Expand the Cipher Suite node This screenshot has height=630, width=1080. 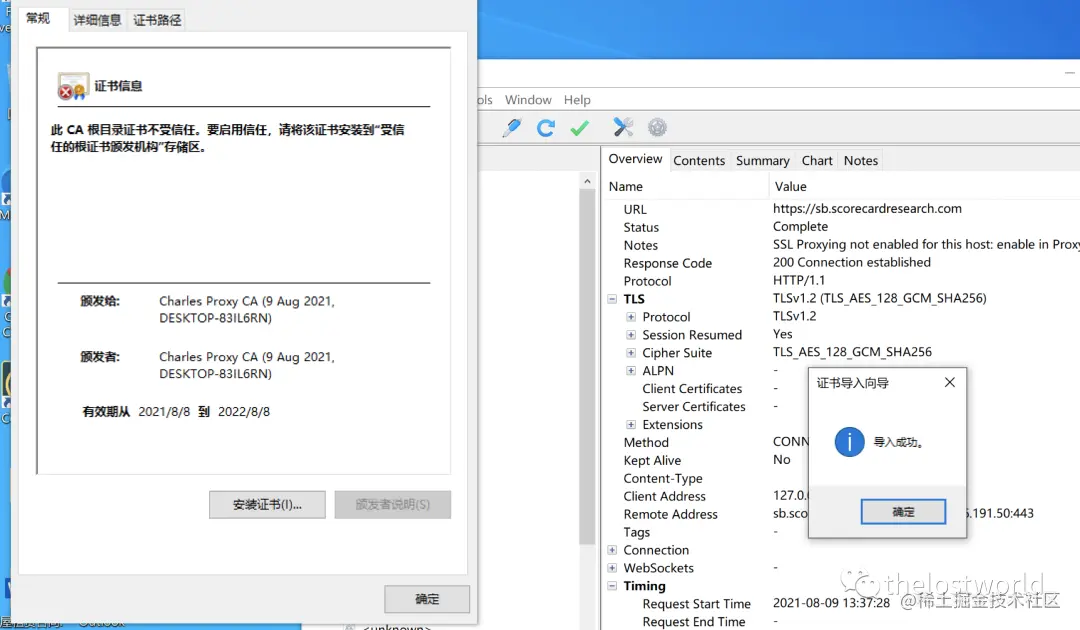point(630,353)
